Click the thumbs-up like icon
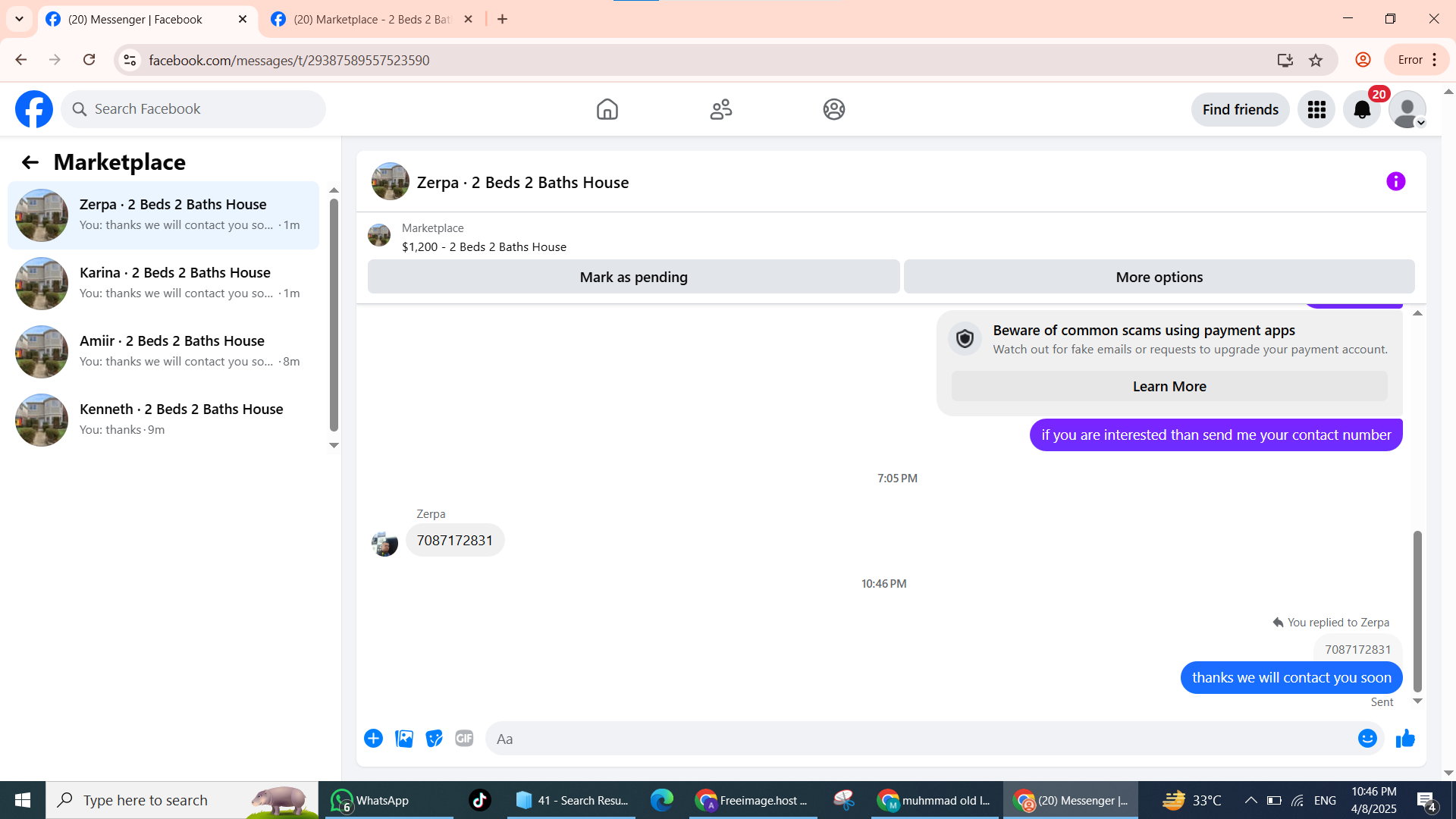 (1405, 739)
